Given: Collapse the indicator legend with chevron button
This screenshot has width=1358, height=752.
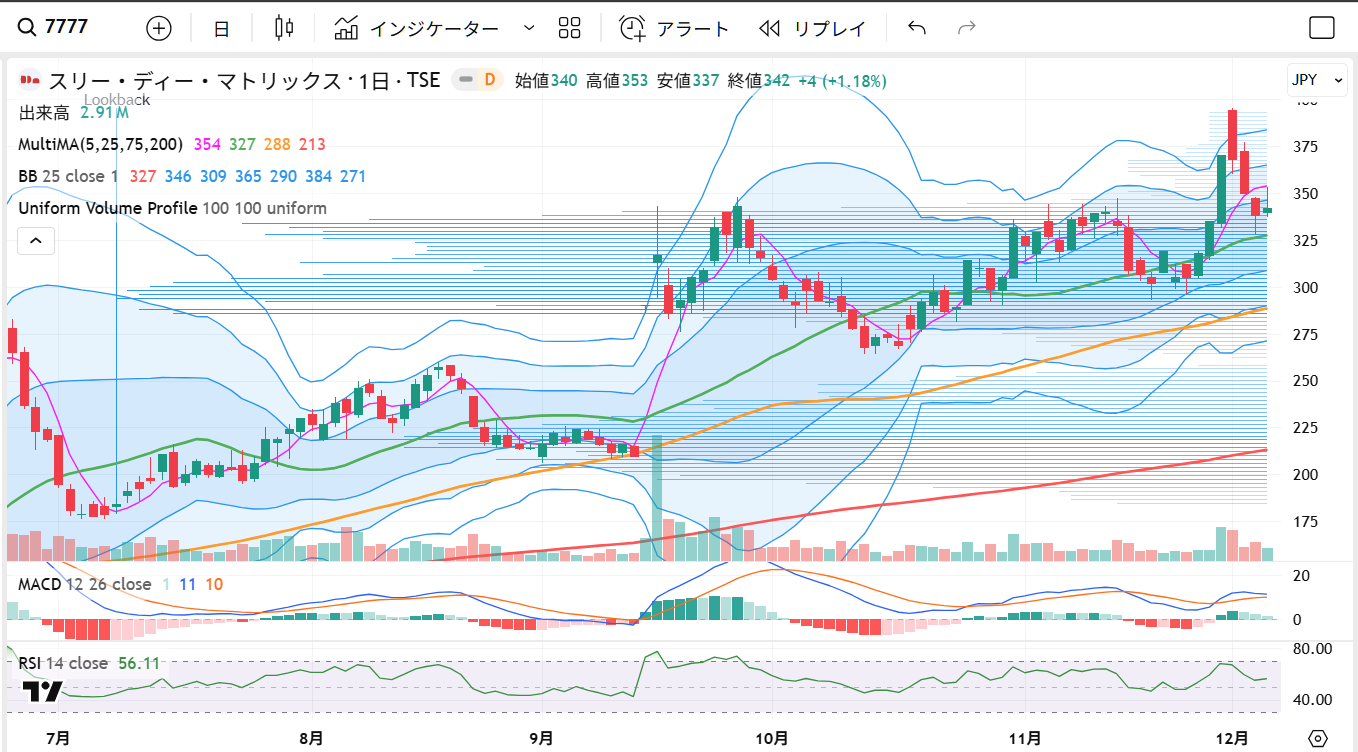Looking at the screenshot, I should click(x=35, y=240).
